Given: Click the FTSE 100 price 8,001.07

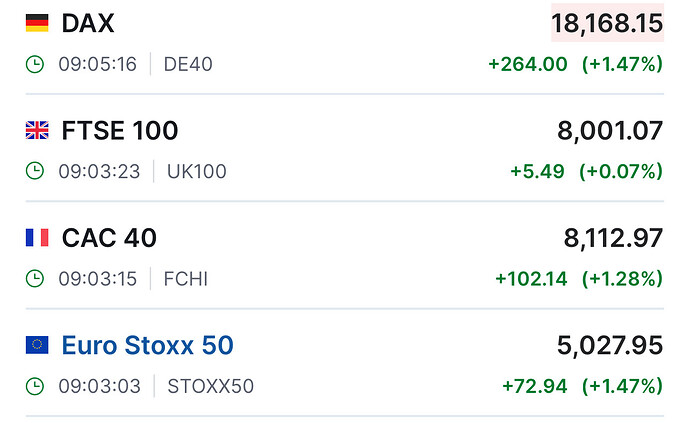Looking at the screenshot, I should pyautogui.click(x=610, y=131).
